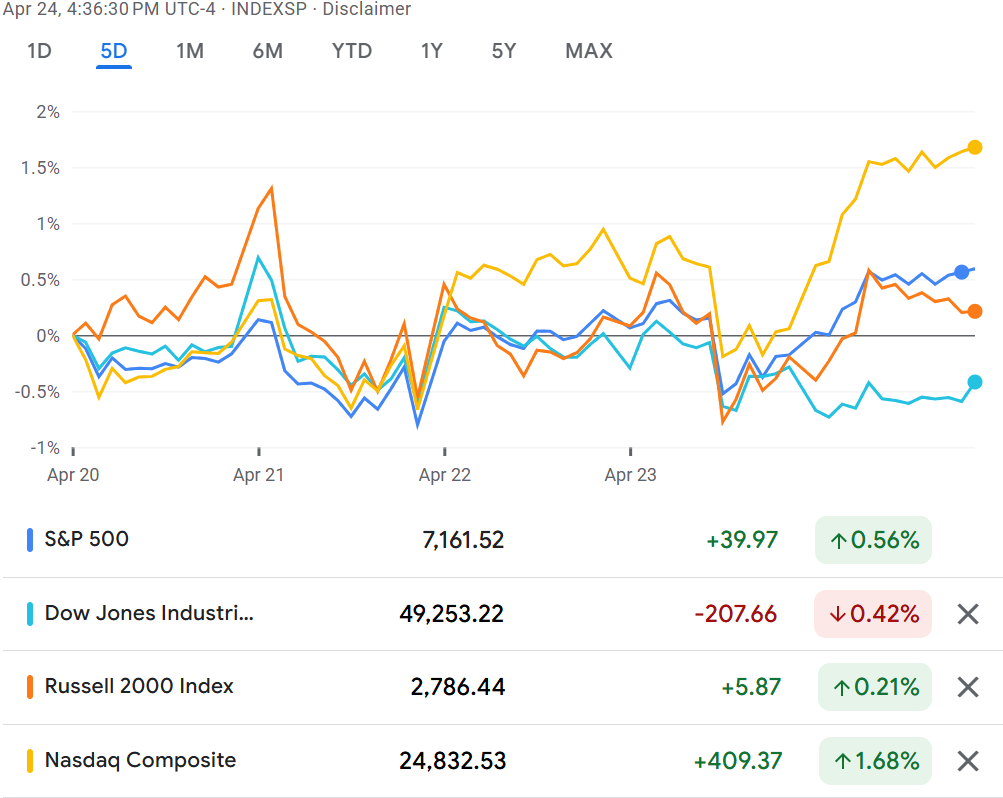The width and height of the screenshot is (1003, 798).
Task: Click the Dow Jones cyan endpoint dot
Action: (x=975, y=382)
